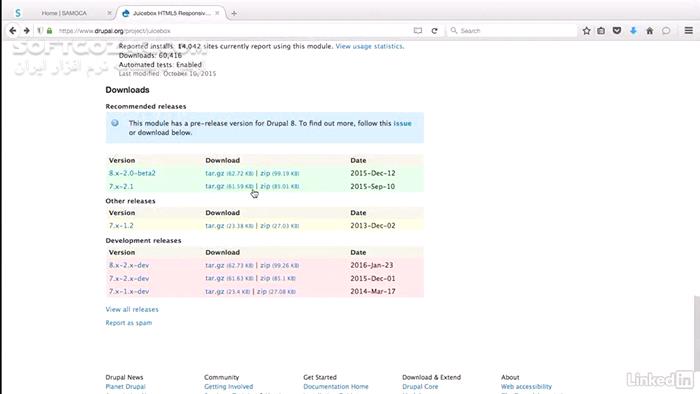Viewport: 700px width, 394px height.
Task: Select the Juicebox HTML5 Responsive tab
Action: pyautogui.click(x=171, y=13)
